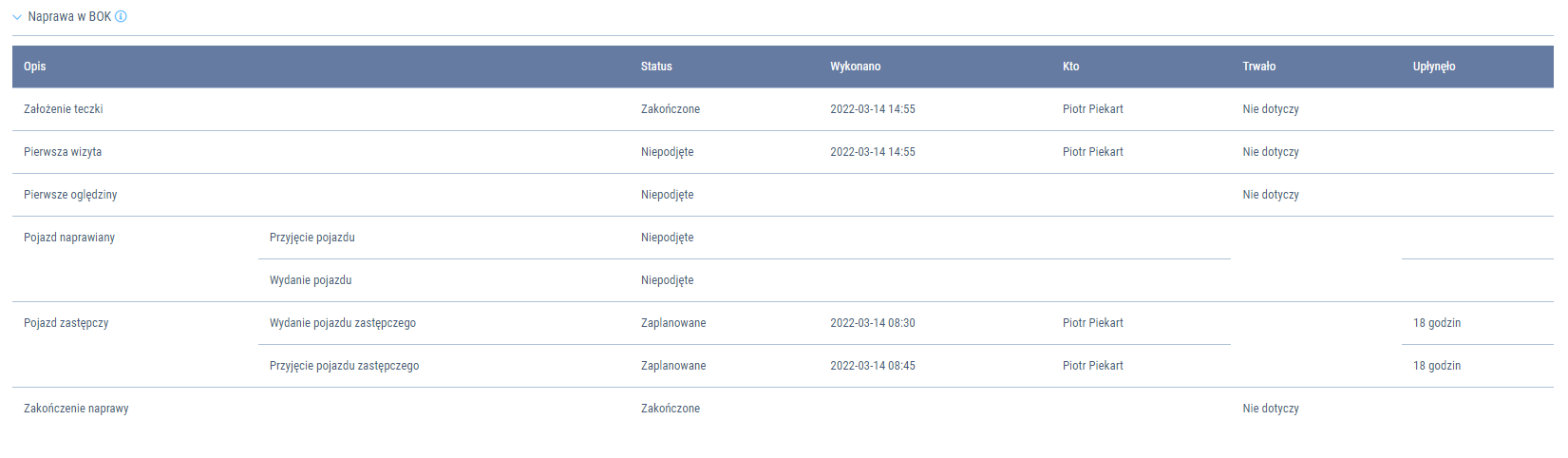This screenshot has height=458, width=1568.
Task: Click the Wydanie pojazdu entry
Action: (311, 280)
